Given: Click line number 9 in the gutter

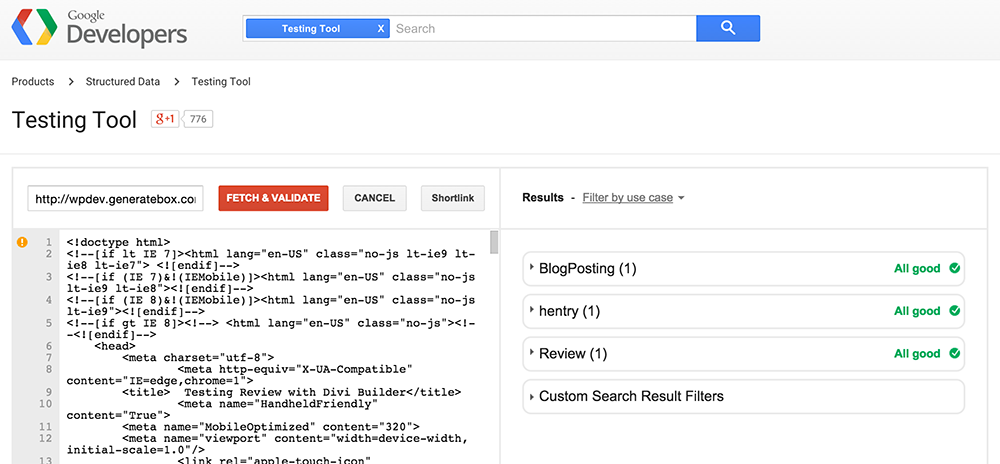Looking at the screenshot, I should click(x=48, y=393).
